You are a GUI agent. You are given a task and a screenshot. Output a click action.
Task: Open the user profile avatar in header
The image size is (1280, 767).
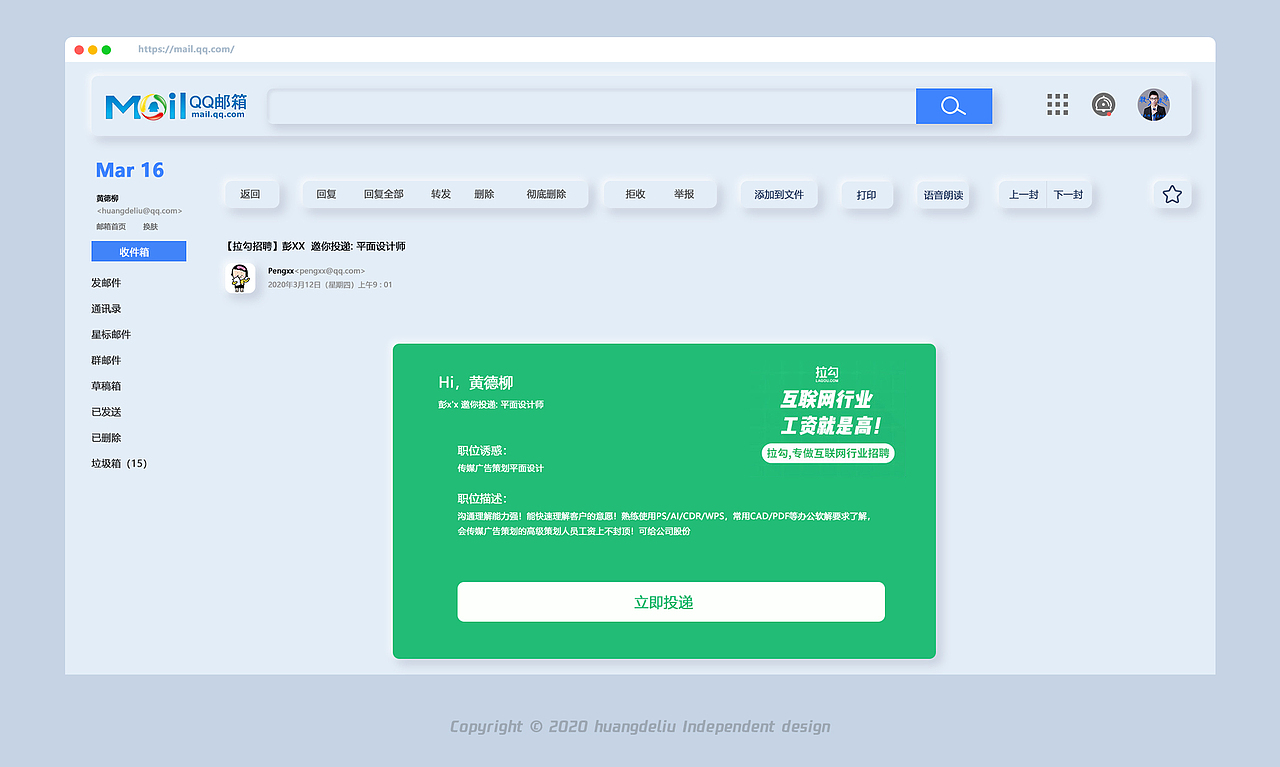pos(1154,105)
